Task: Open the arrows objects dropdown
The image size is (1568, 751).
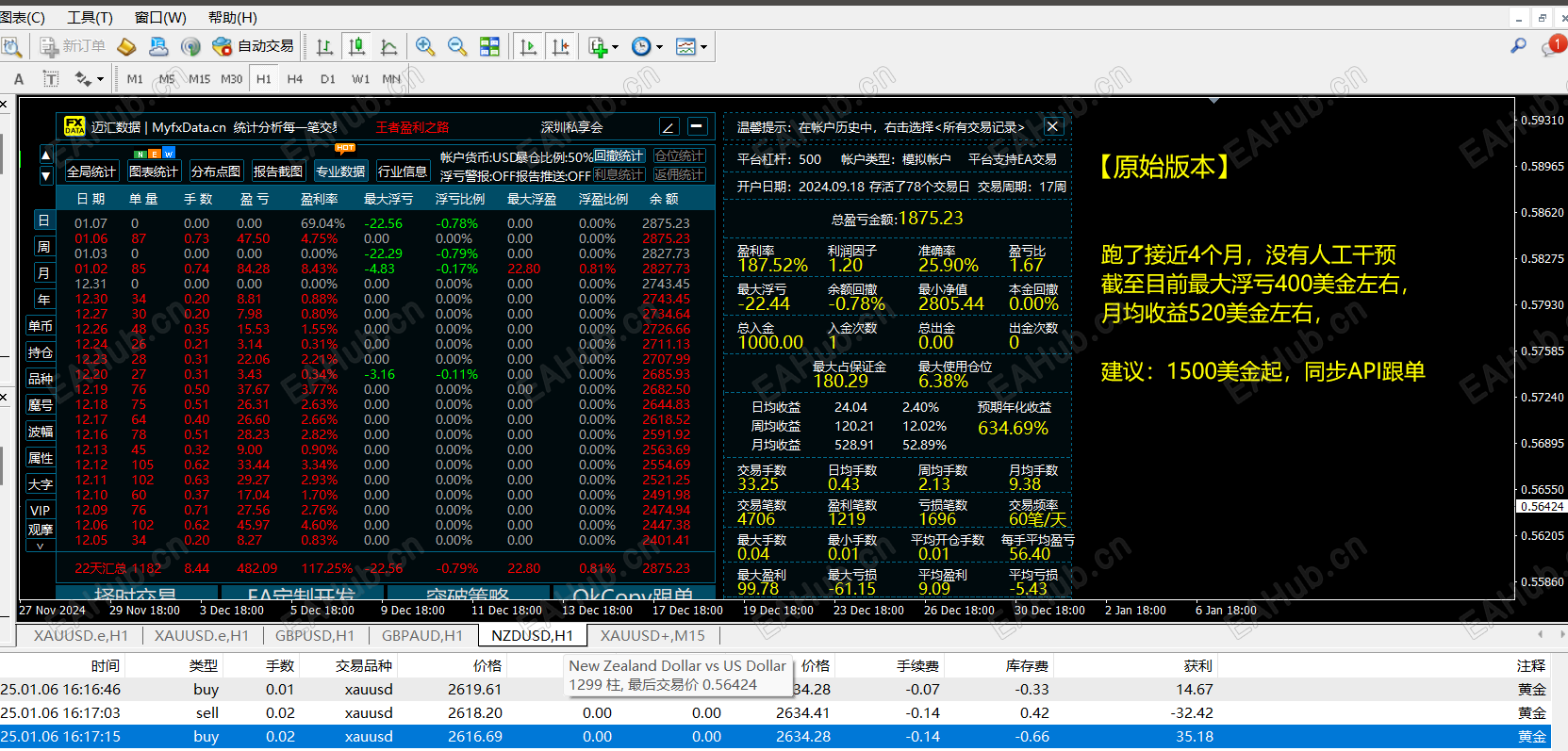Action: 89,79
